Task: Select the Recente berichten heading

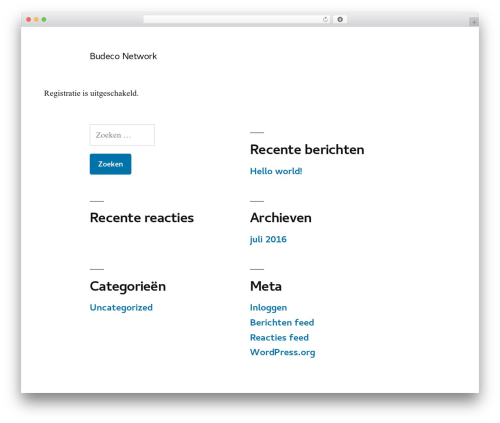Action: [307, 150]
